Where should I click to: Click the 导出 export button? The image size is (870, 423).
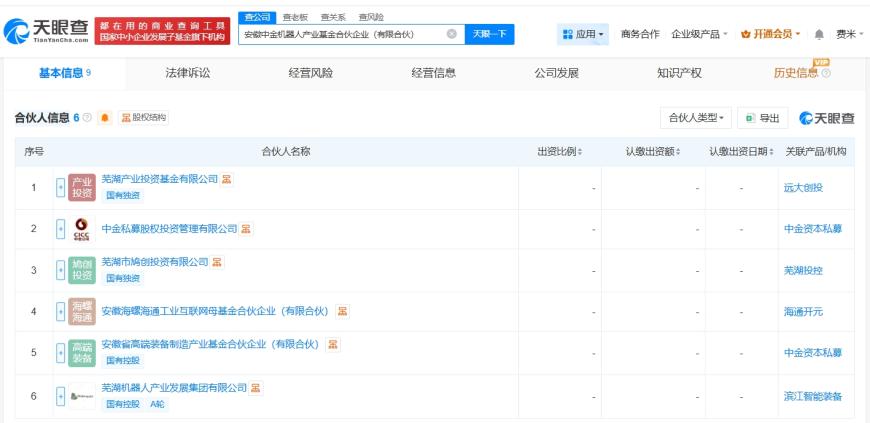coord(763,118)
